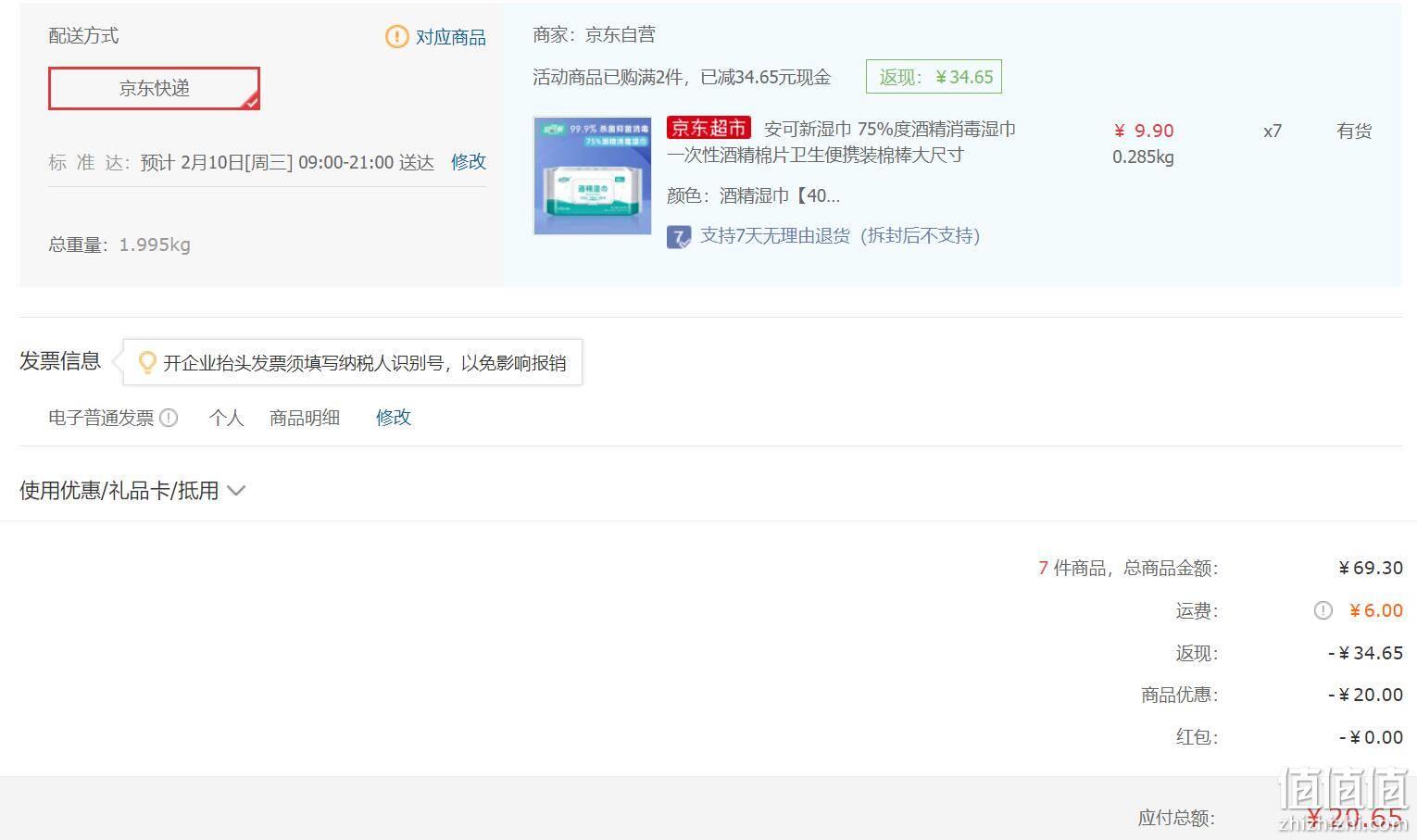1417x840 pixels.
Task: Click the 电子普通发票 label
Action: pyautogui.click(x=101, y=418)
